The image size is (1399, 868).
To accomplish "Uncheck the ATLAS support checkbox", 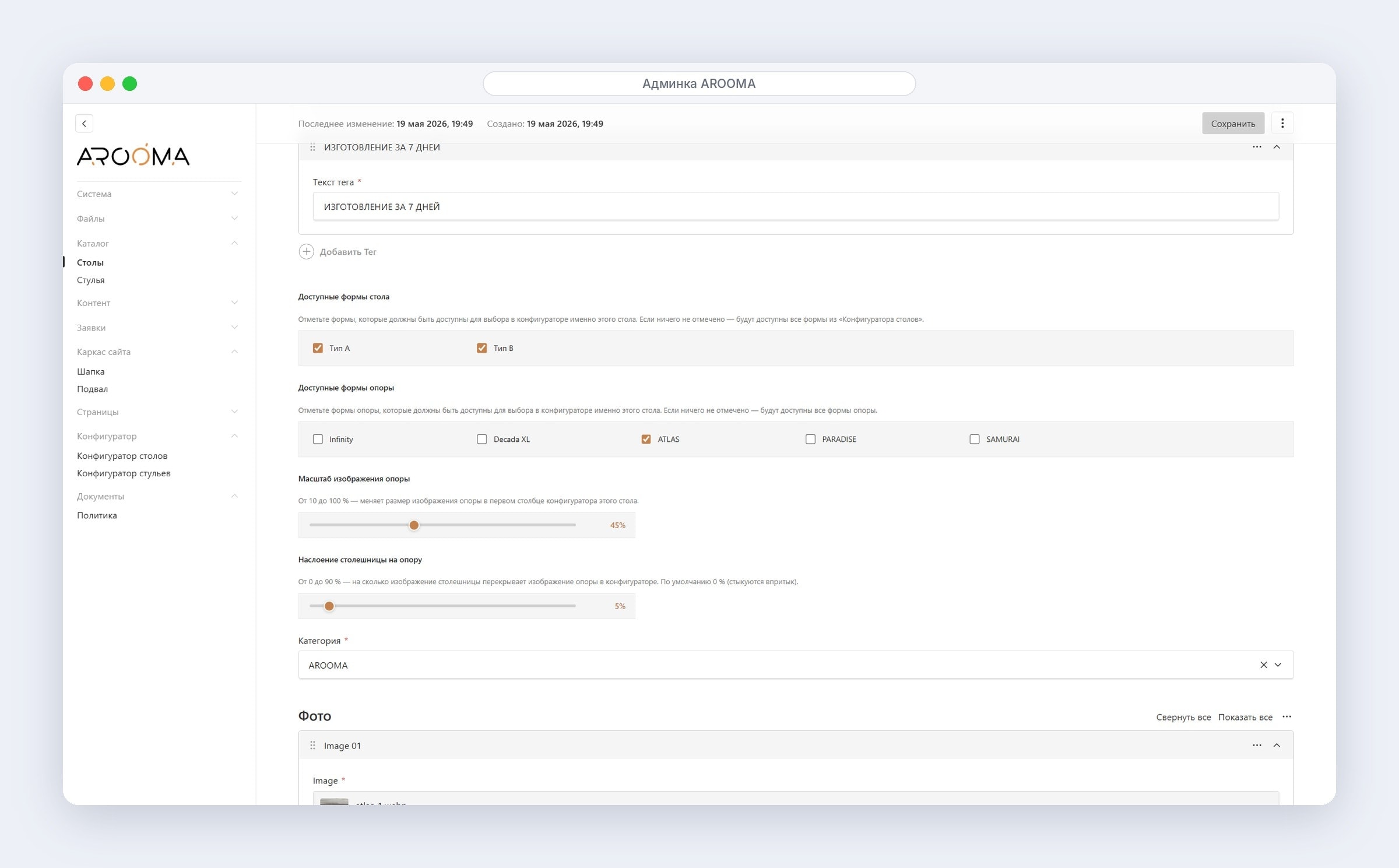I will tap(646, 439).
